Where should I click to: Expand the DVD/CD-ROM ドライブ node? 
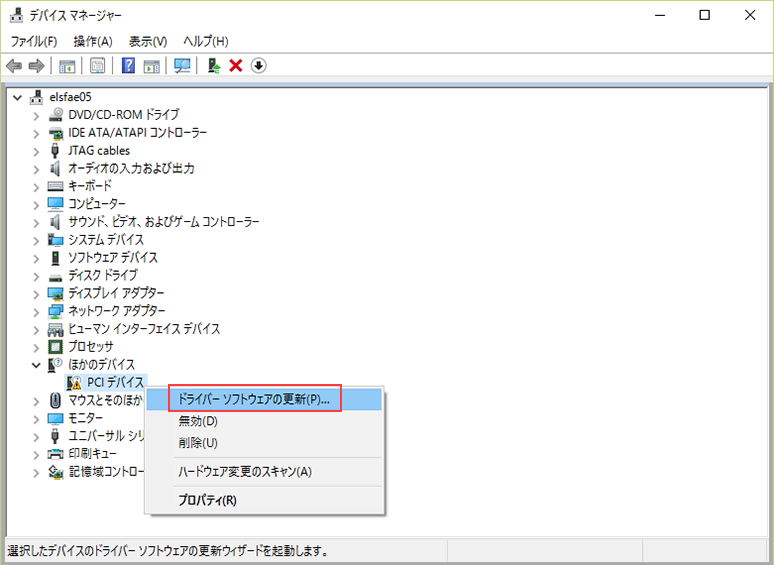36,115
